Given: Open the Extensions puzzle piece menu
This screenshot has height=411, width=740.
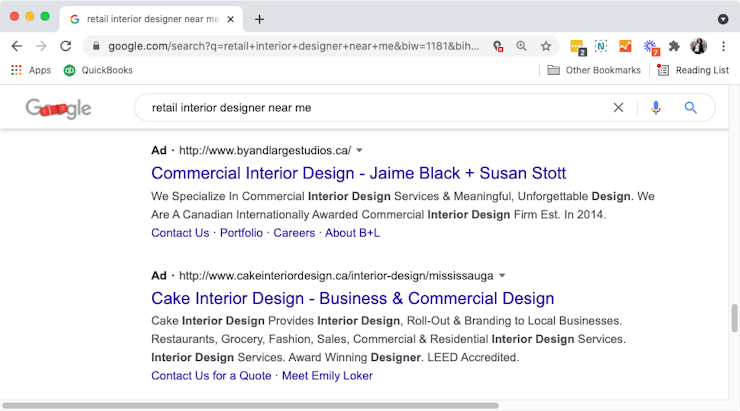Looking at the screenshot, I should coord(674,46).
